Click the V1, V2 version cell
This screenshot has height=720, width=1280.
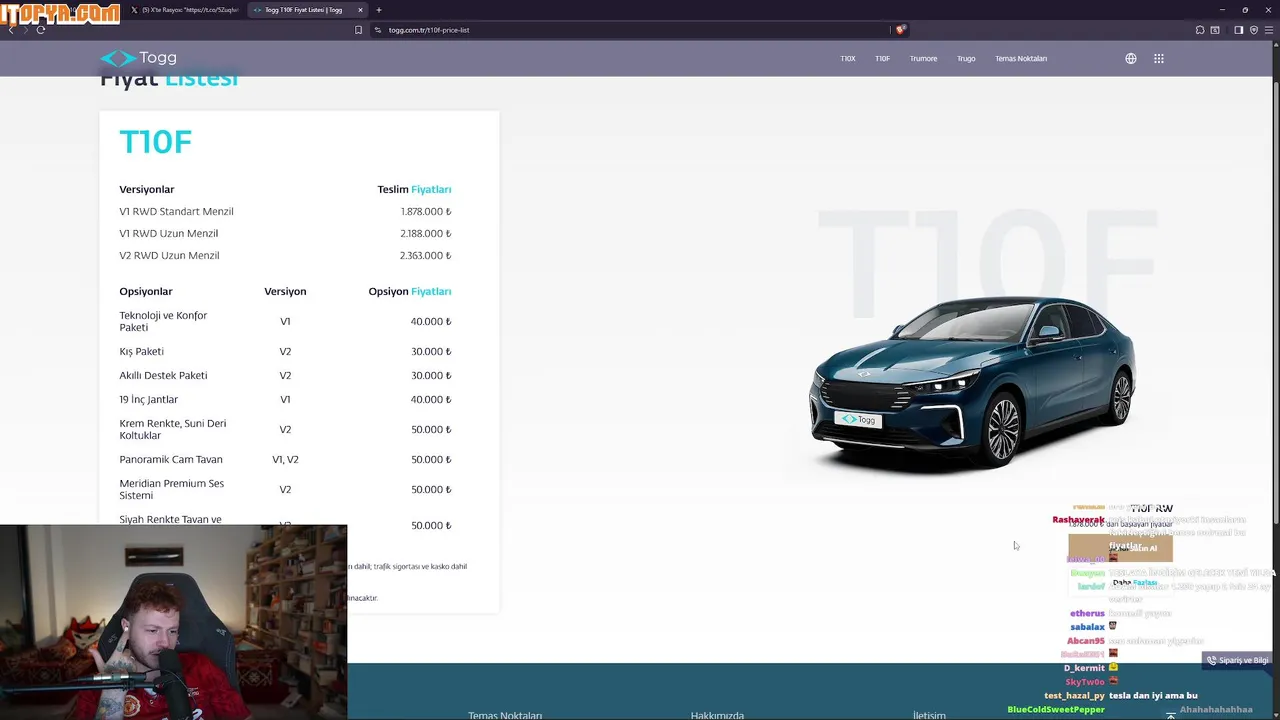285,459
